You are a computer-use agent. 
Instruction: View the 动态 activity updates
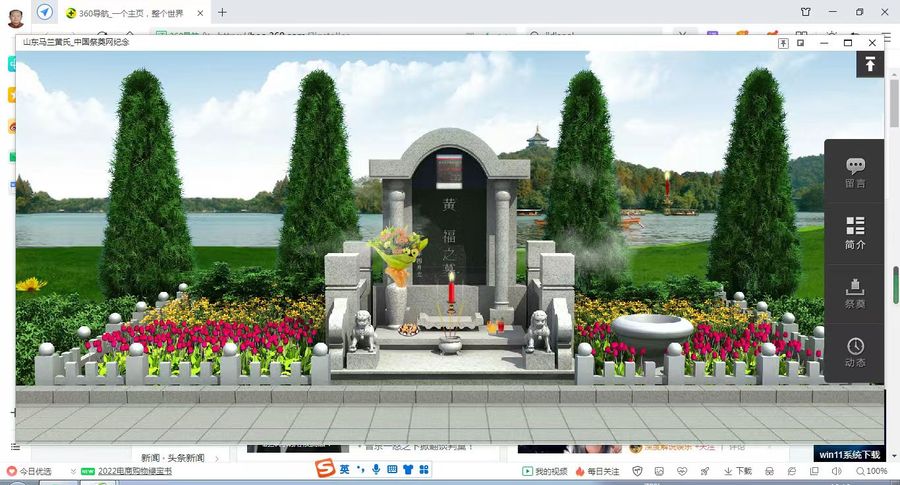tap(855, 353)
